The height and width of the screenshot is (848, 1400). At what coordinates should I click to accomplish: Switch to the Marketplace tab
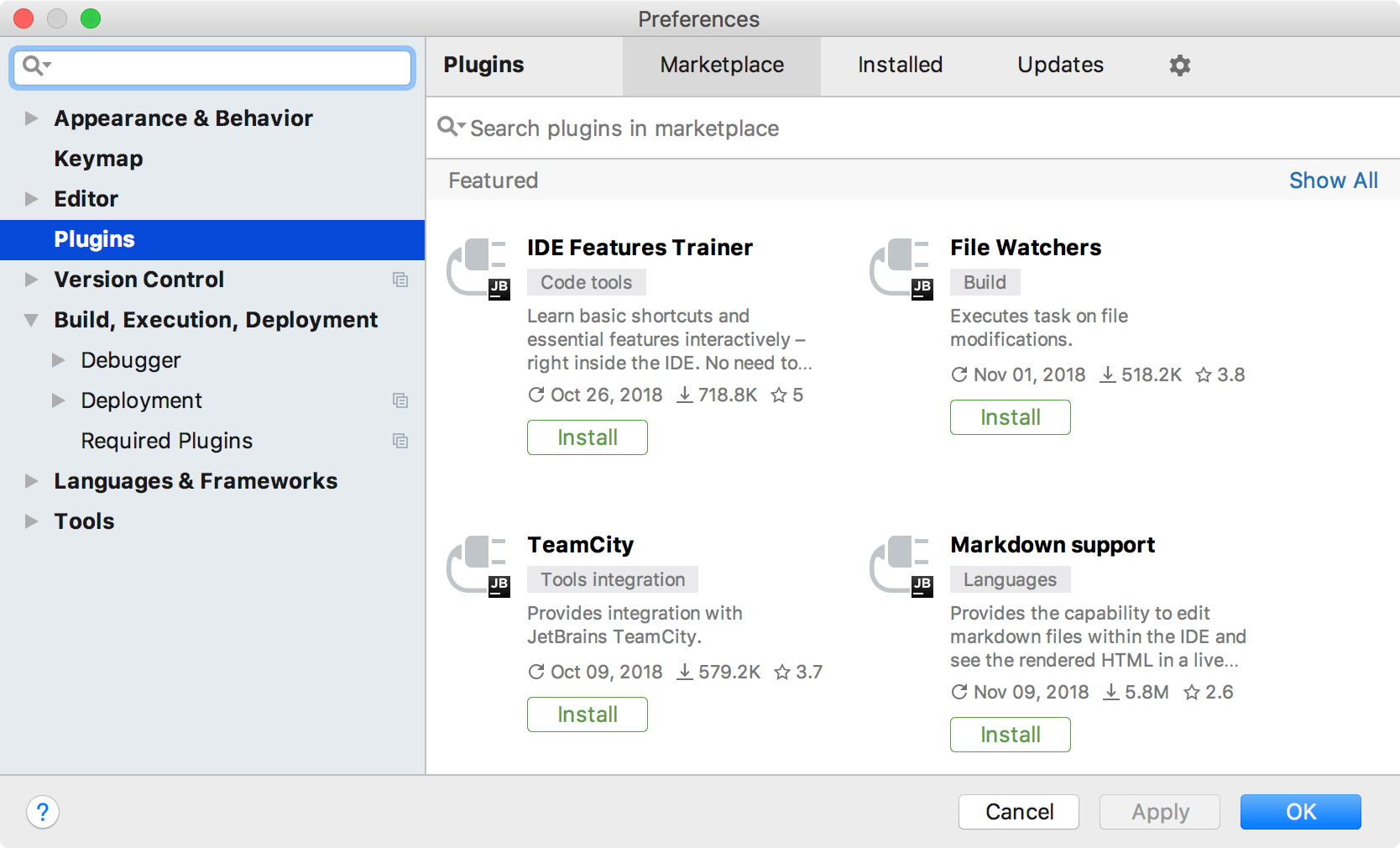pyautogui.click(x=722, y=65)
